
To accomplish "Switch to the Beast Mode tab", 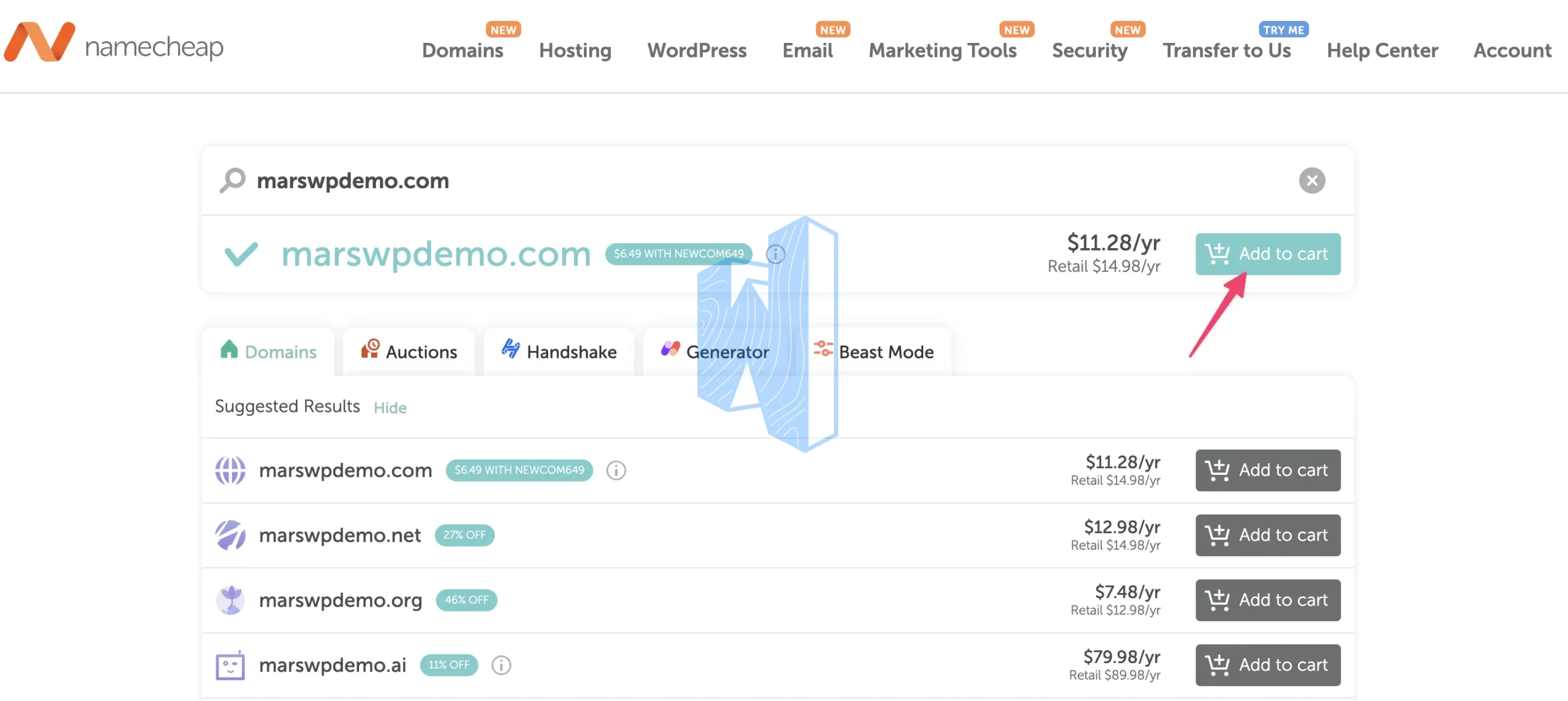I will pos(873,352).
